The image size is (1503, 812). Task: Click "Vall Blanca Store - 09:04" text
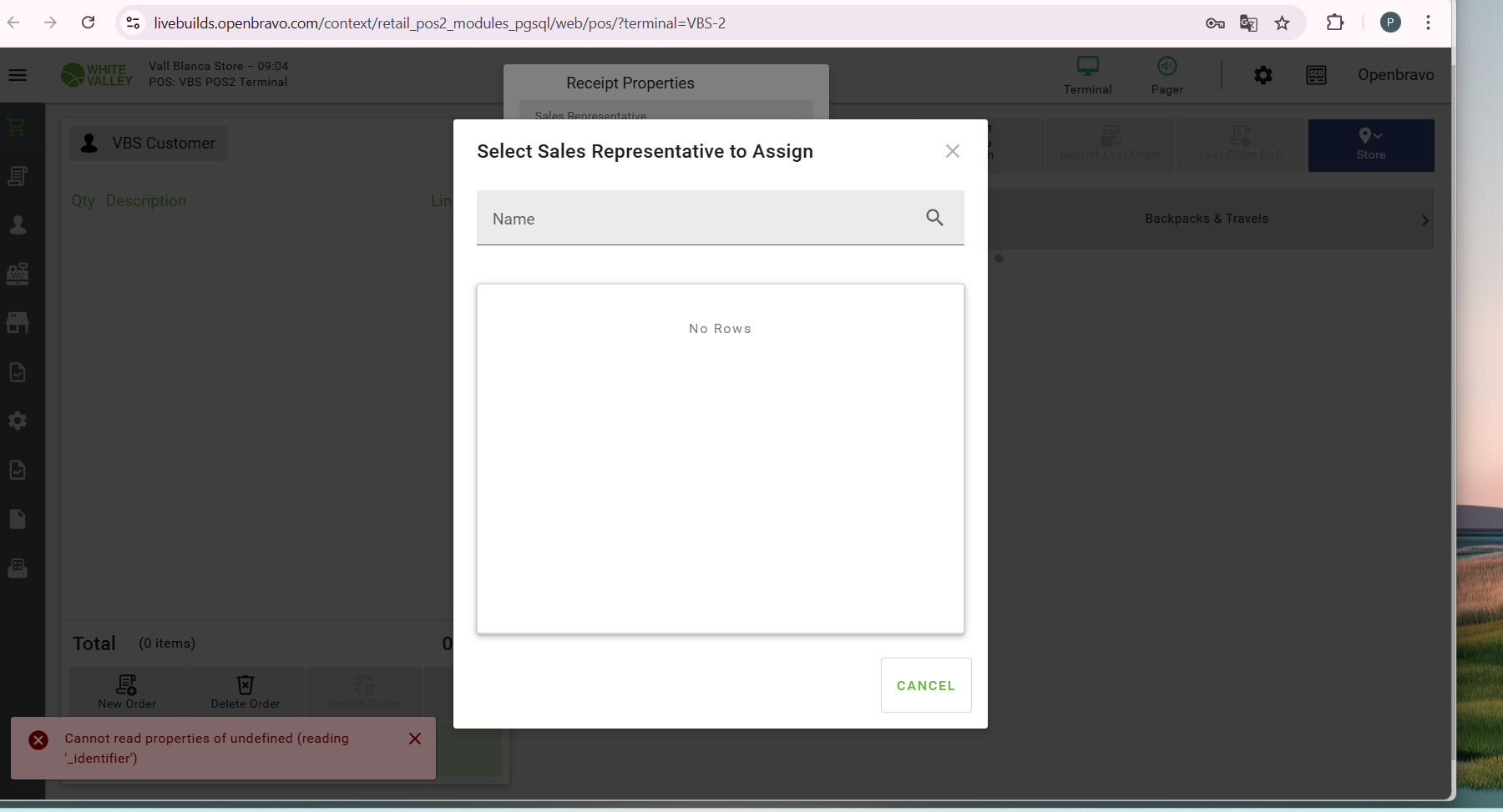point(219,66)
